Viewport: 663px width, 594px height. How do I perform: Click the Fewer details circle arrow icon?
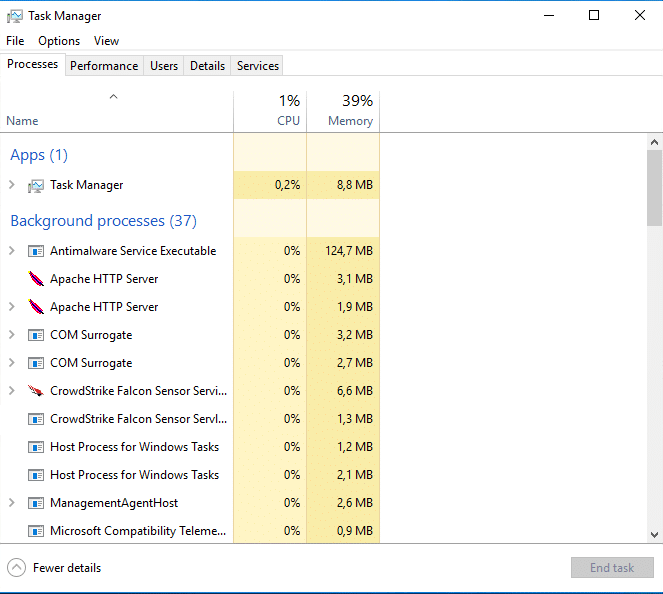click(x=16, y=568)
